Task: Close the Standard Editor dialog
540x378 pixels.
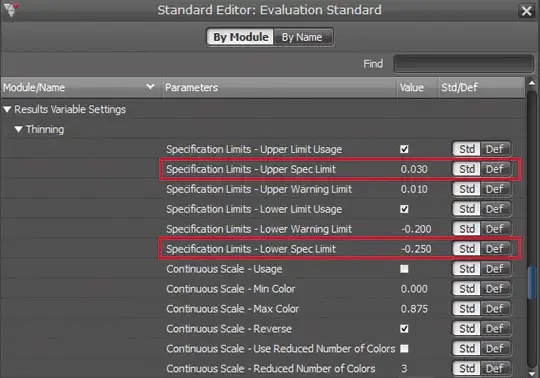Action: pos(527,11)
